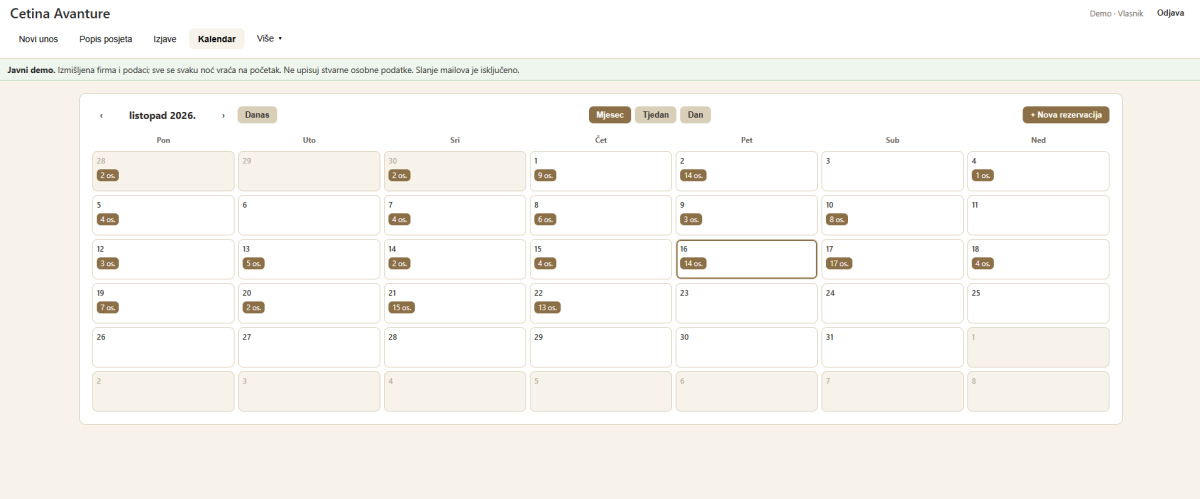The image size is (1200, 499).
Task: Select the October 24 day cell
Action: tap(893, 303)
